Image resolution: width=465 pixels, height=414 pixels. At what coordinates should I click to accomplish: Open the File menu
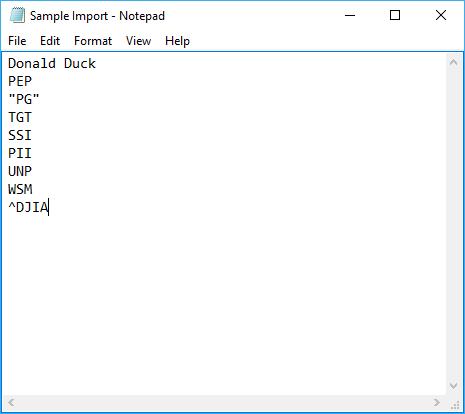point(17,41)
